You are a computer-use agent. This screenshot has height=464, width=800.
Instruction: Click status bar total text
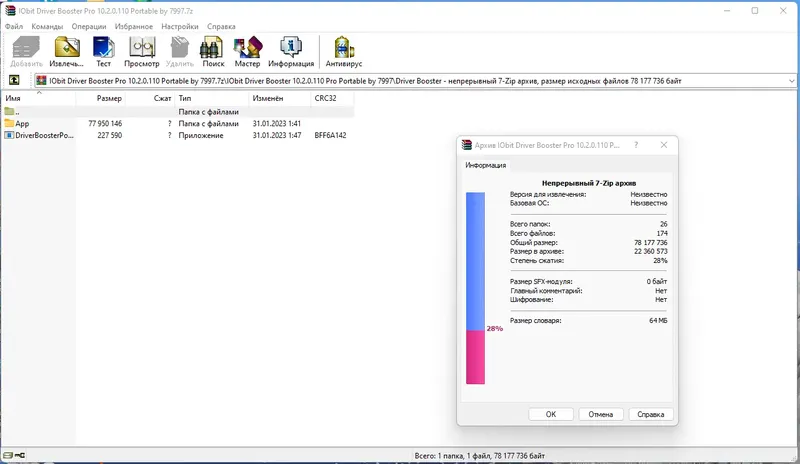coord(480,455)
